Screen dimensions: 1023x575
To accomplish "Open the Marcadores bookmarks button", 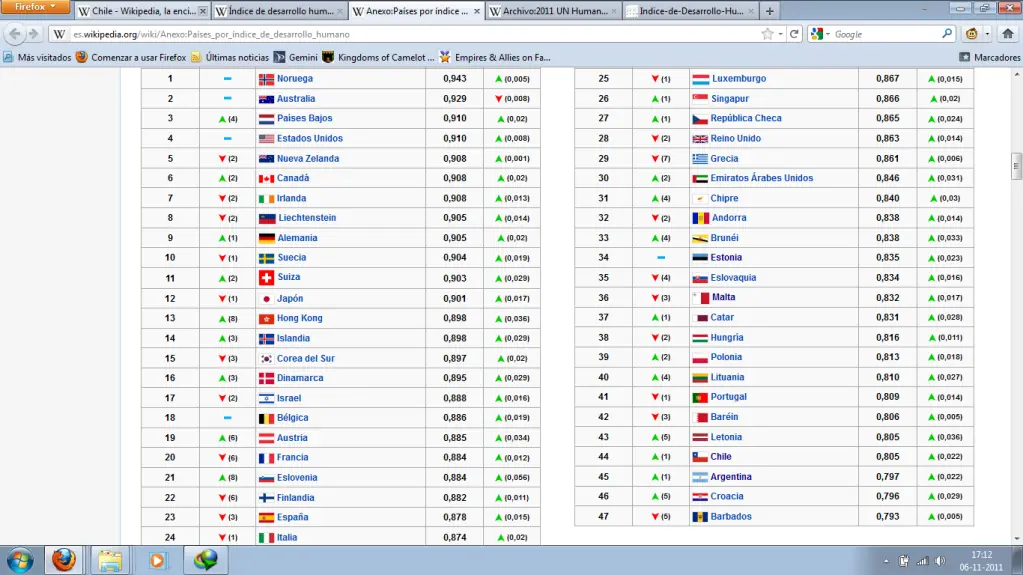I will pos(990,57).
